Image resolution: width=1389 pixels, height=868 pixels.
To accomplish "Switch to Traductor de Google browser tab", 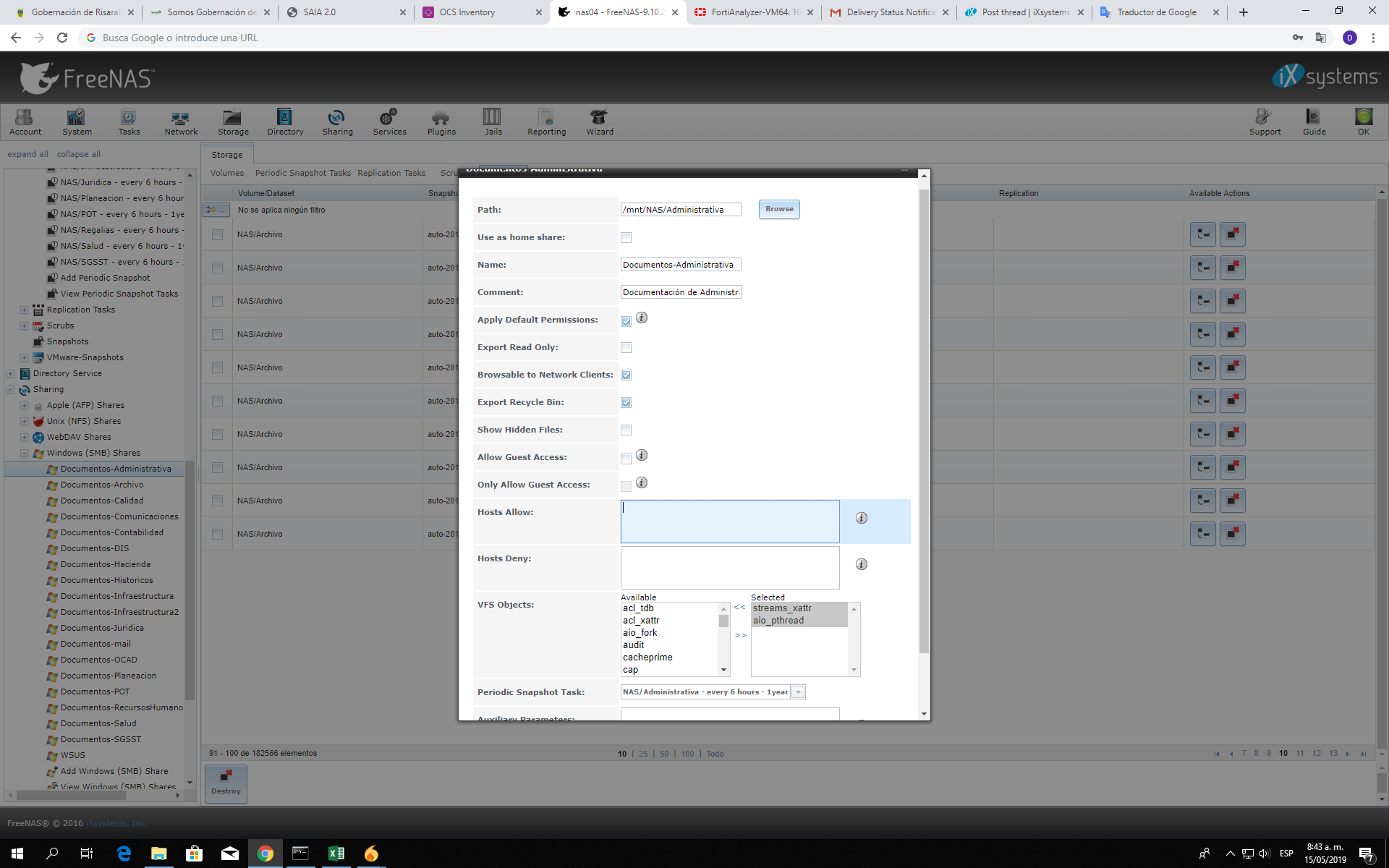I will point(1159,12).
